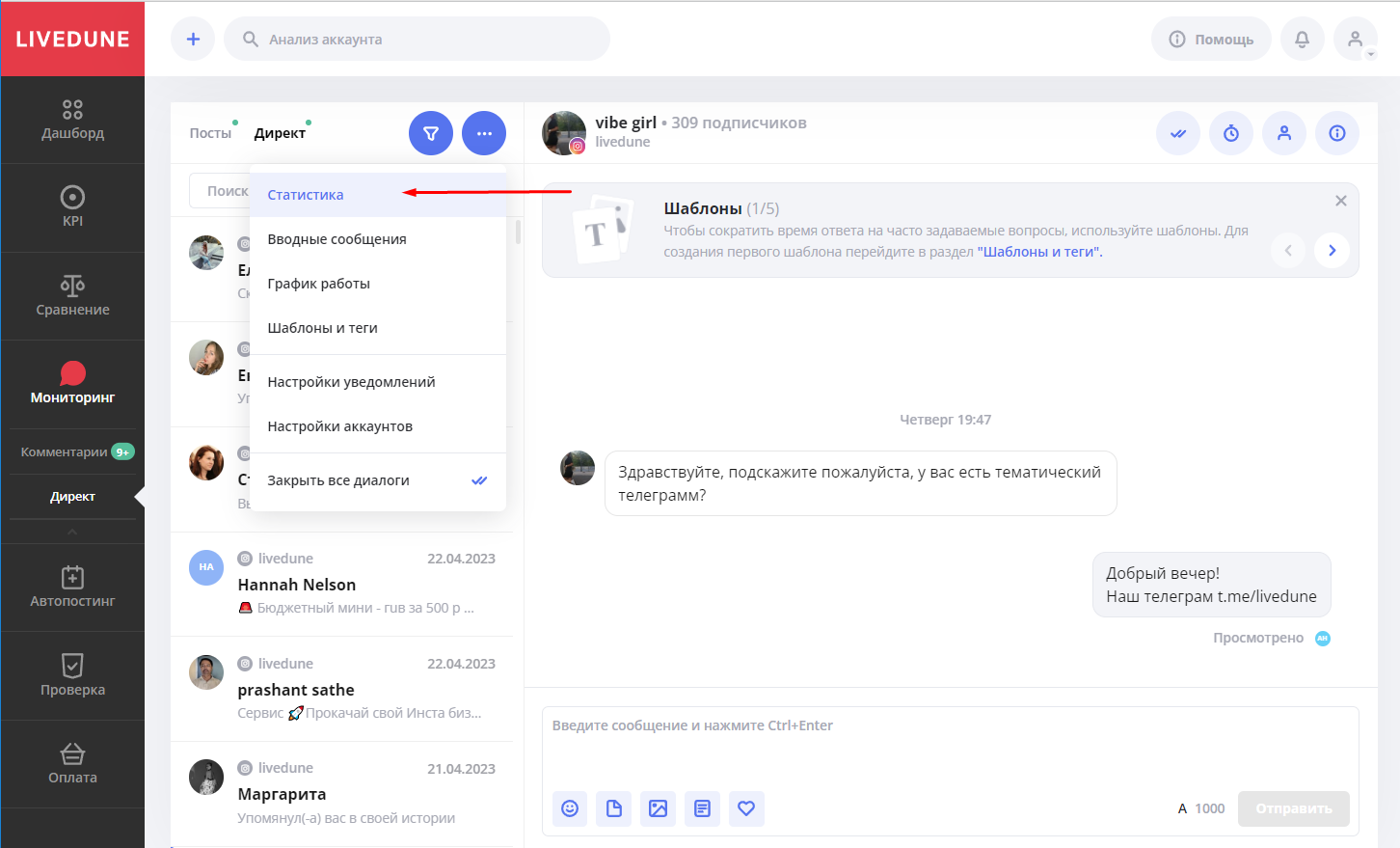Screen dimensions: 1400x848
Task: Open the KPI section in sidebar
Action: (72, 207)
